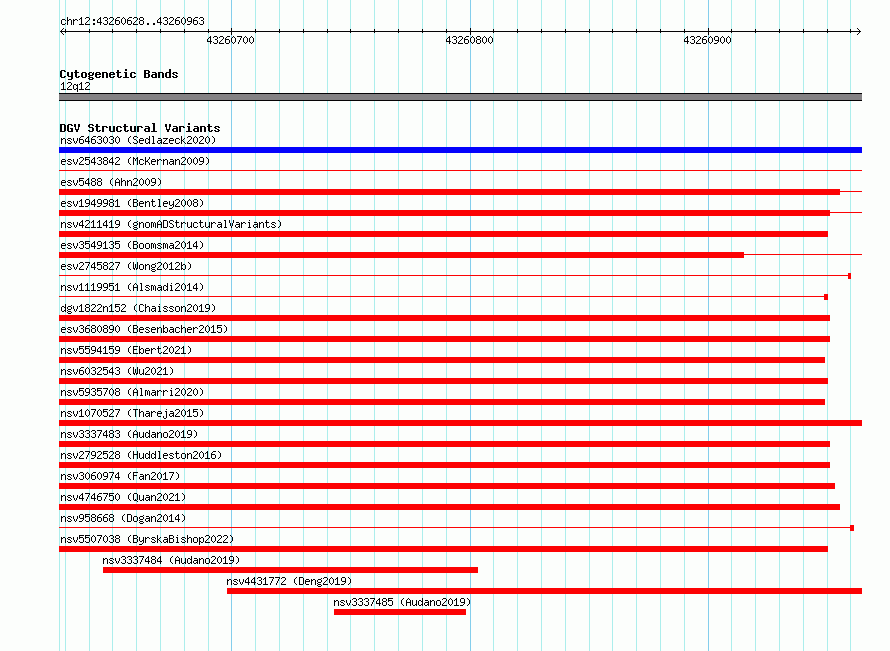Click nsv958668's small red end marker
The height and width of the screenshot is (651, 890).
[x=852, y=528]
